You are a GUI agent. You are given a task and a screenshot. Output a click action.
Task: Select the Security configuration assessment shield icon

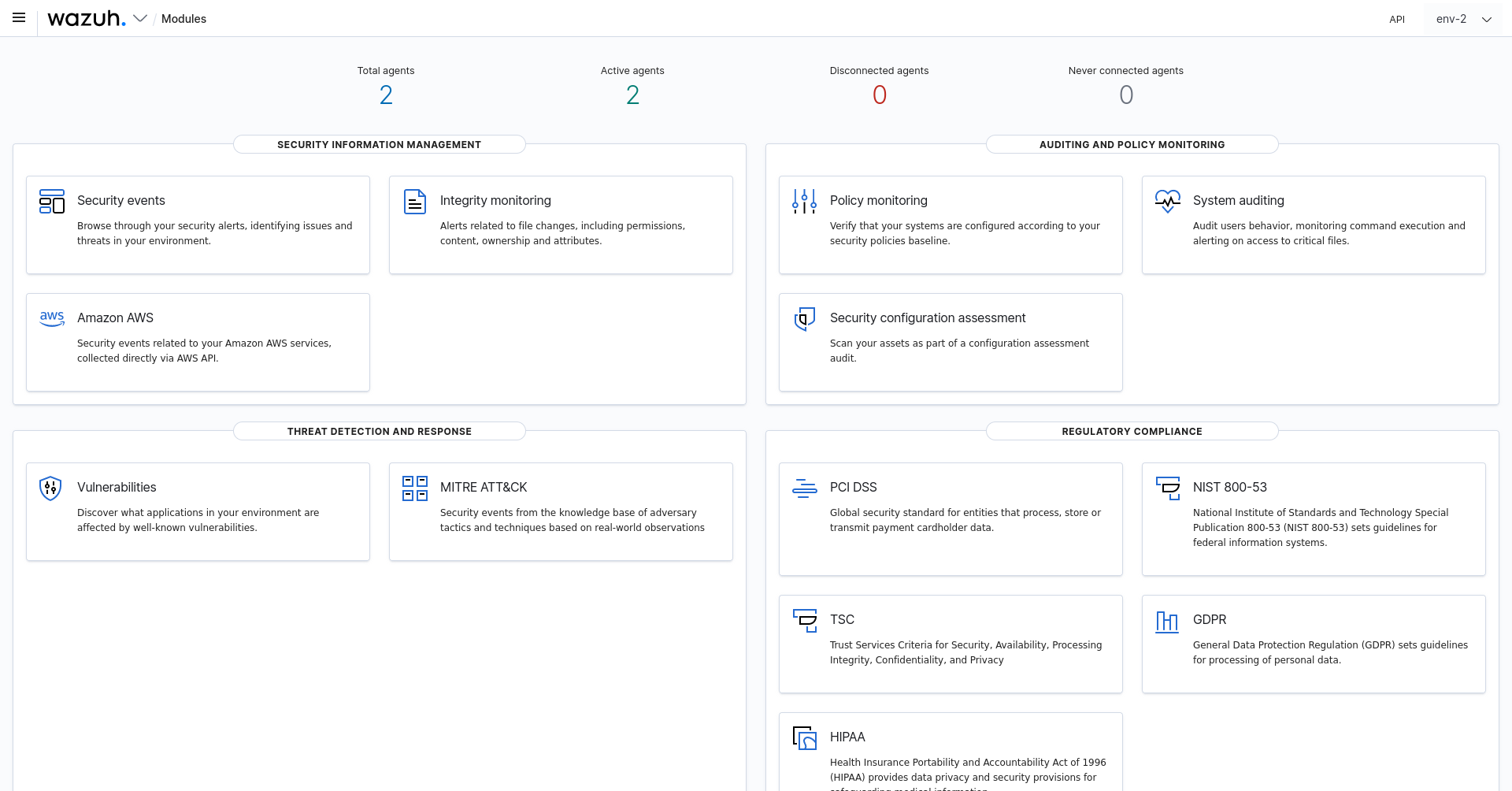point(804,319)
